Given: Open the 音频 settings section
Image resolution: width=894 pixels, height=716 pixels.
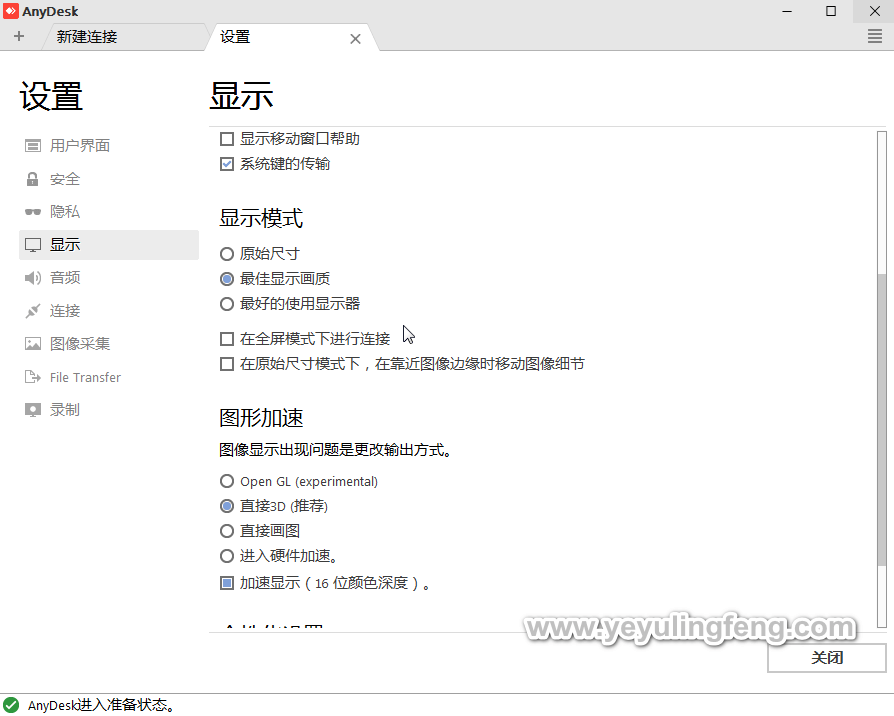Looking at the screenshot, I should tap(109, 278).
